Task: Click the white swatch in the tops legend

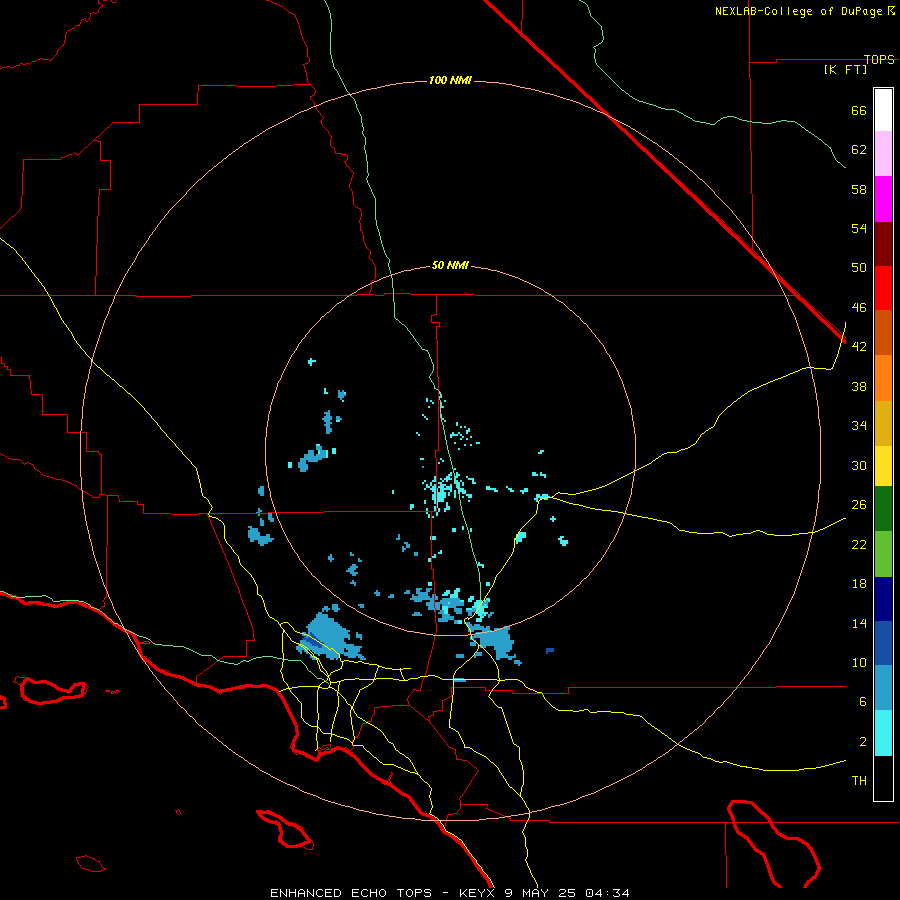Action: [x=883, y=110]
